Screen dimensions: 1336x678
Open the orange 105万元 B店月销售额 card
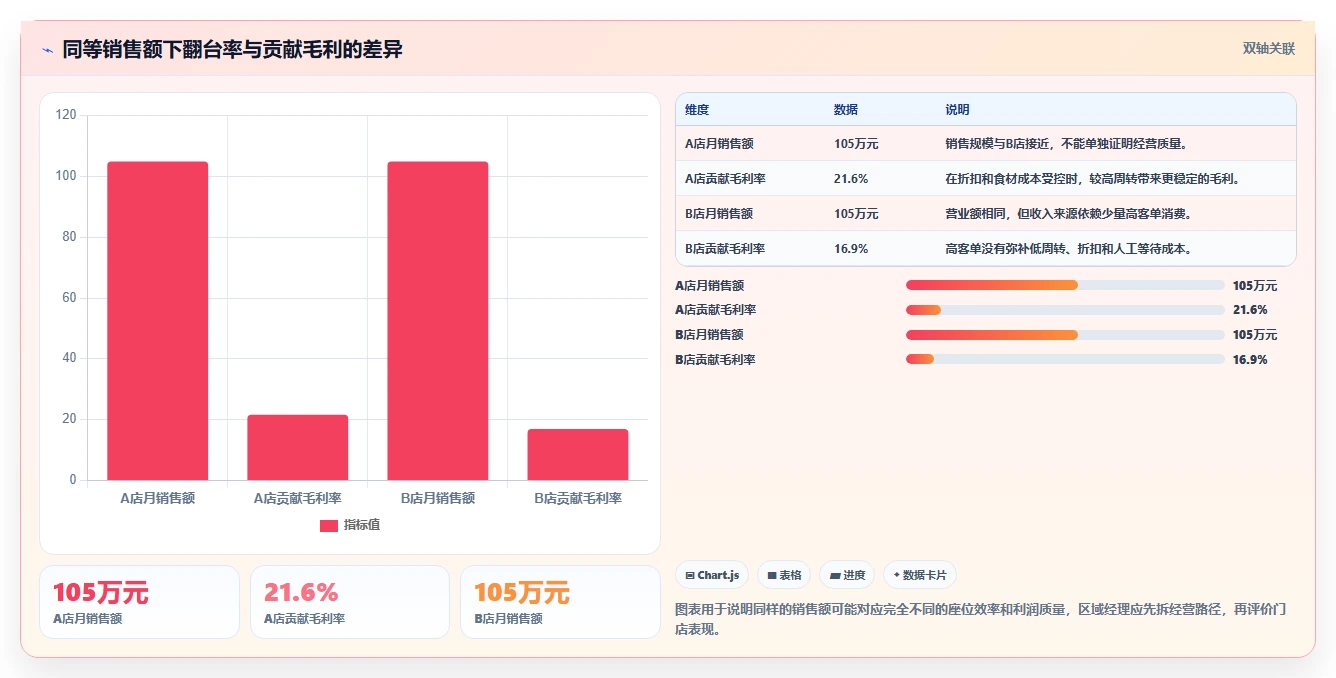click(560, 602)
